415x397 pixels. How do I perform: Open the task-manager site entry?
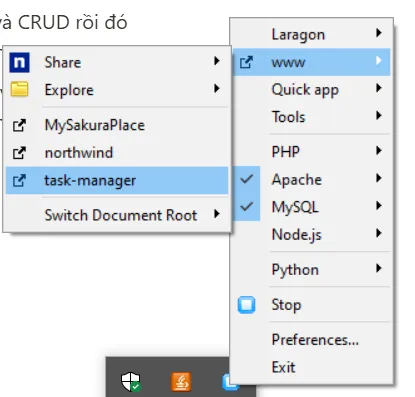tap(117, 181)
